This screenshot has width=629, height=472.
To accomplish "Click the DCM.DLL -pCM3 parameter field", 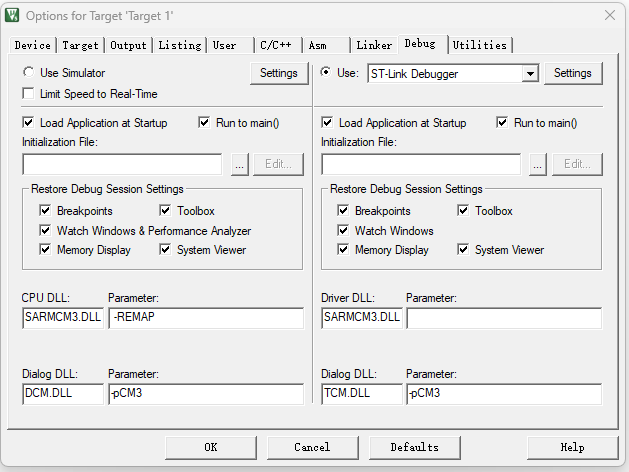I will click(206, 394).
